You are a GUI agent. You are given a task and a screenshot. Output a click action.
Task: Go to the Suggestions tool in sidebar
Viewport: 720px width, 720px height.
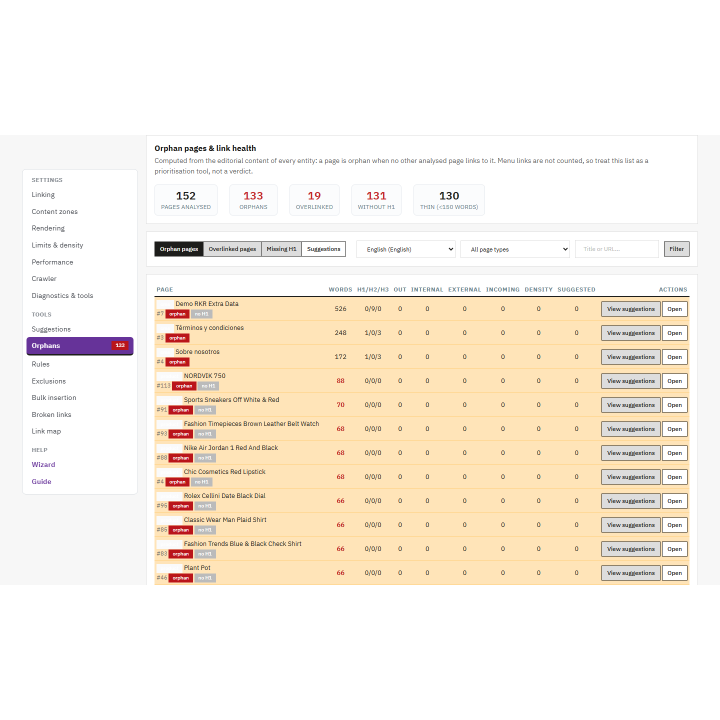point(51,329)
